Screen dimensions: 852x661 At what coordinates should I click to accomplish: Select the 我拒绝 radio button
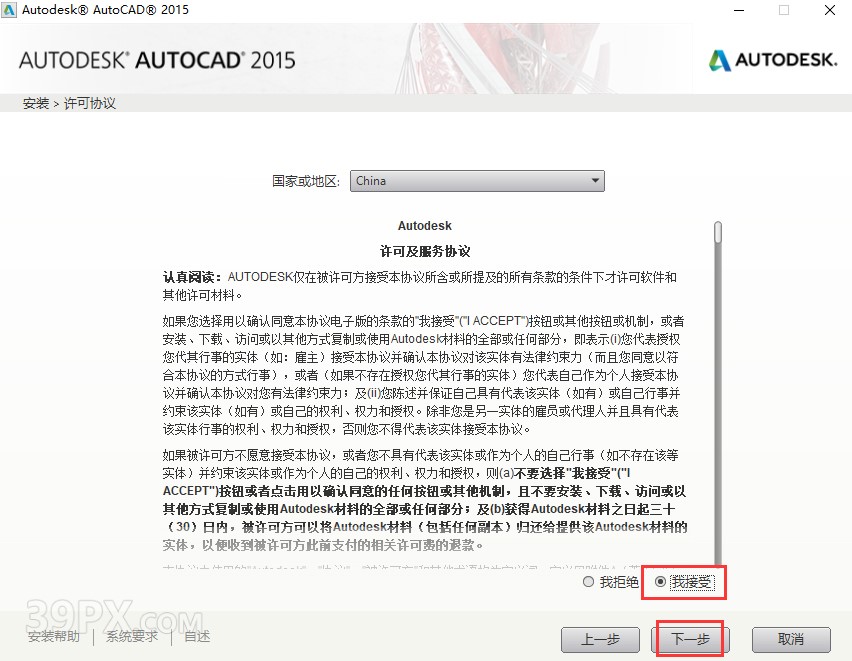coord(590,583)
